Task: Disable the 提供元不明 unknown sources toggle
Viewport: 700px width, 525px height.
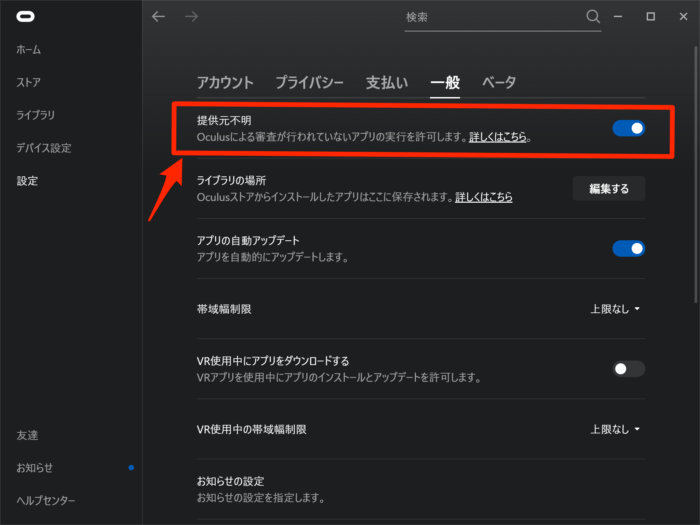Action: click(x=629, y=129)
